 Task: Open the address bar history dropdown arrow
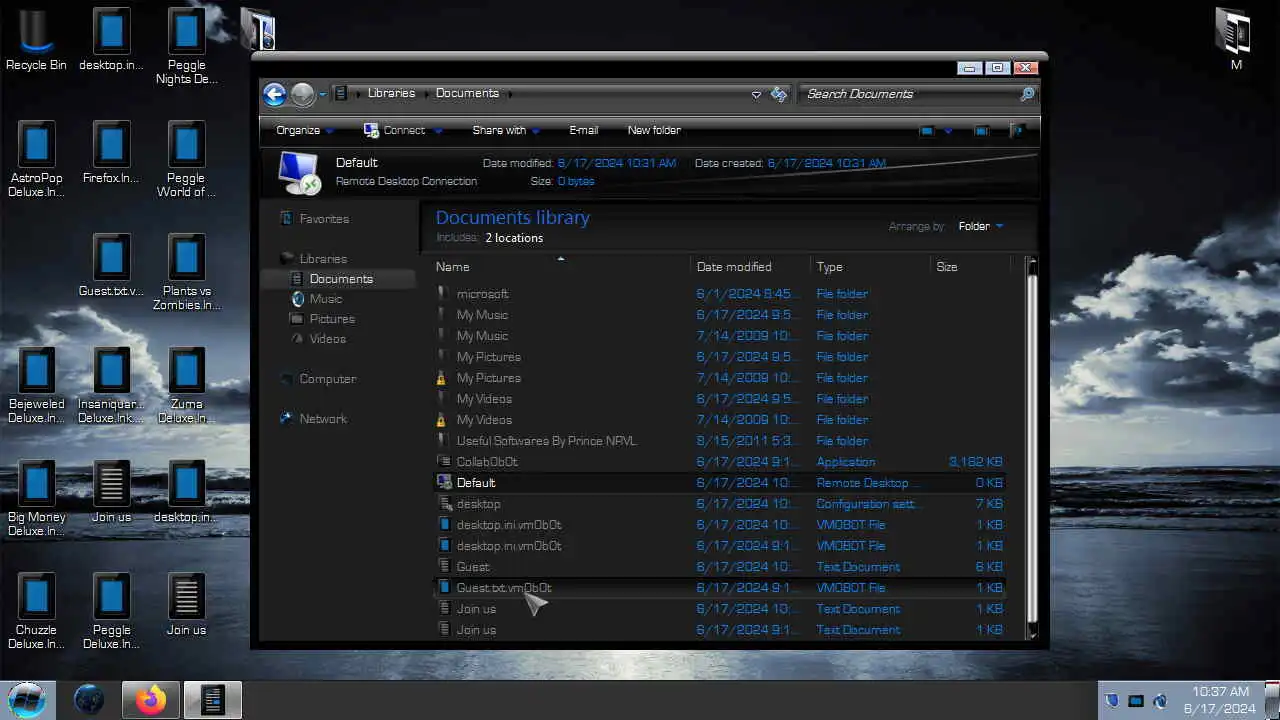pos(756,94)
